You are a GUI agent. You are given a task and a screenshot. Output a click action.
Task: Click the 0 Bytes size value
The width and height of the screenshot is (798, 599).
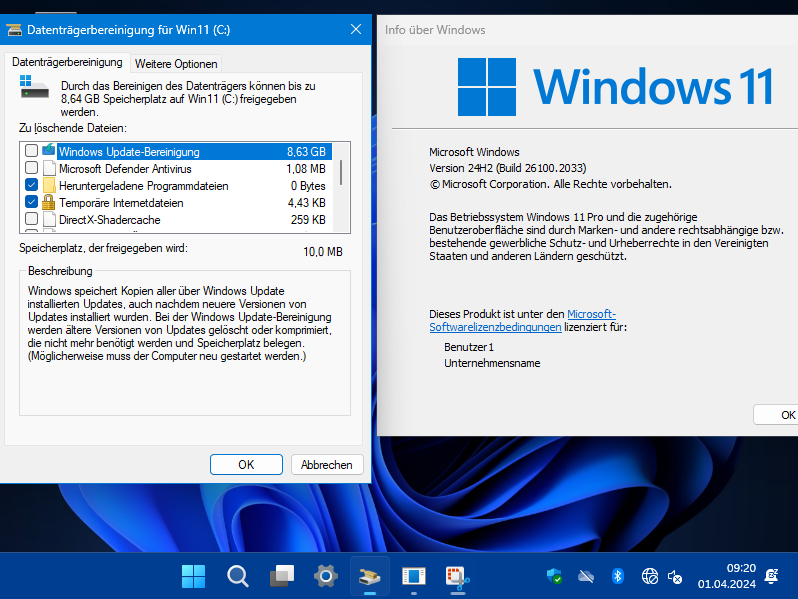[308, 186]
